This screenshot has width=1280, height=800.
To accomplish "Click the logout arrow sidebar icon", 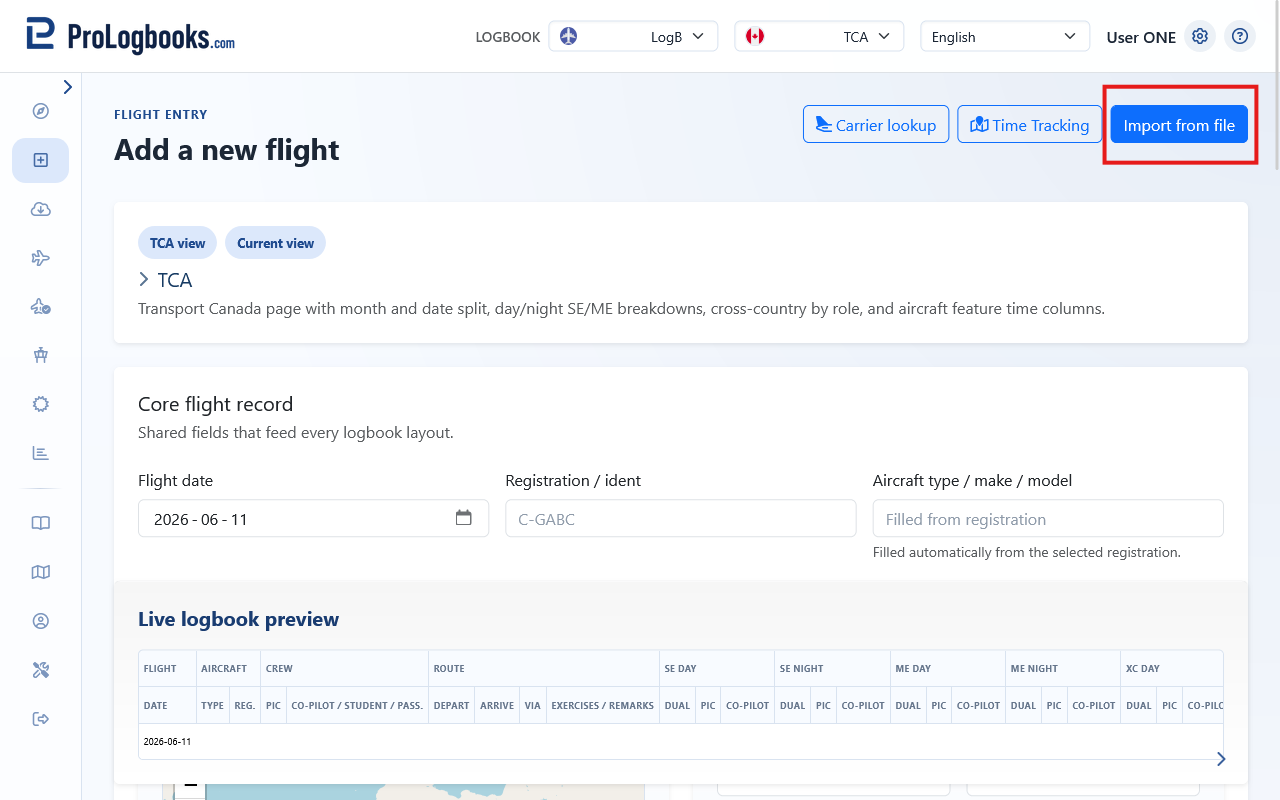I will tap(40, 719).
